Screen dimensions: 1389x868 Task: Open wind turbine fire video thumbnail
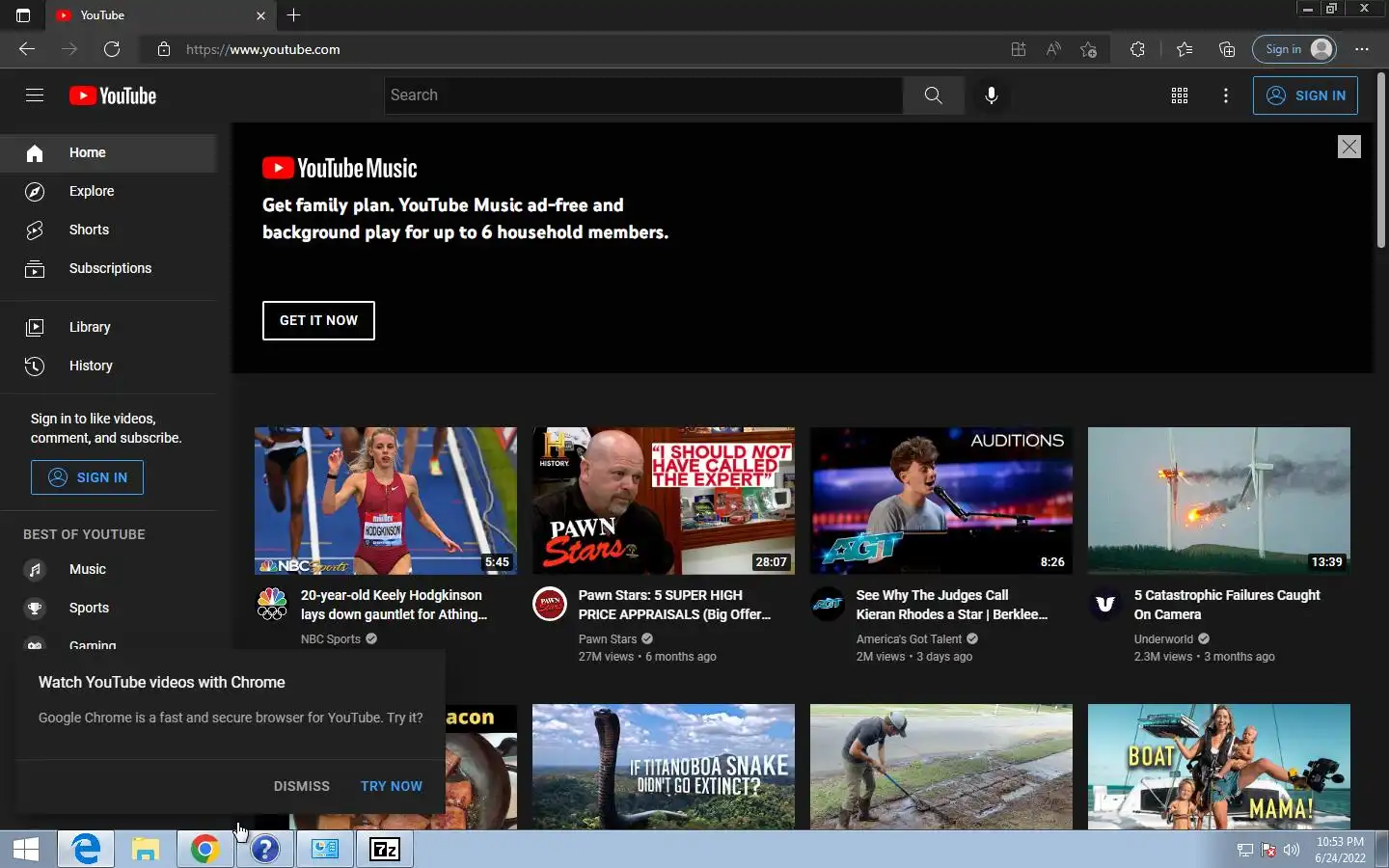tap(1219, 501)
